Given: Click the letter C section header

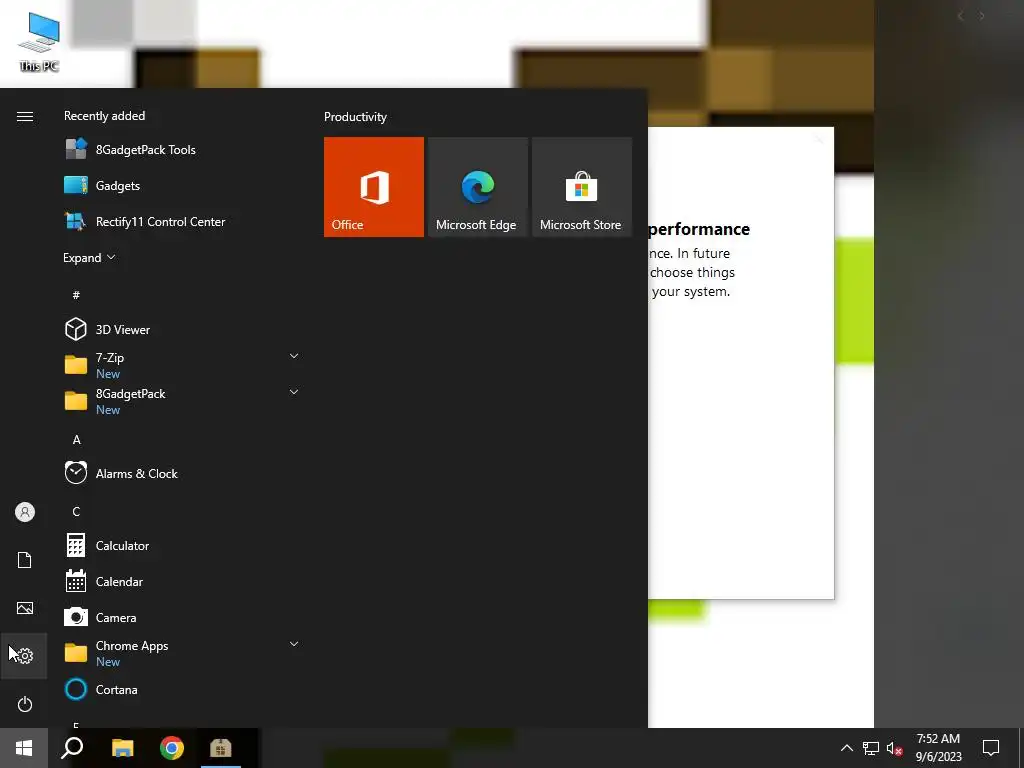Looking at the screenshot, I should click(76, 511).
